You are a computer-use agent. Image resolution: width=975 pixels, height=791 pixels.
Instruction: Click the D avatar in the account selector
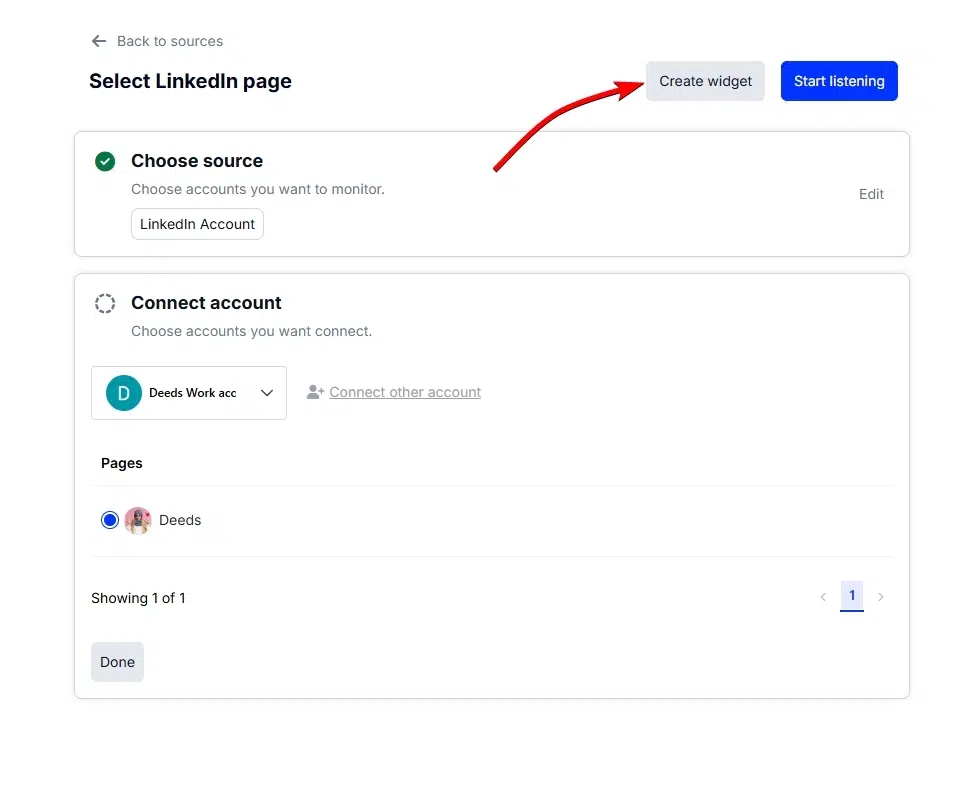(x=123, y=392)
